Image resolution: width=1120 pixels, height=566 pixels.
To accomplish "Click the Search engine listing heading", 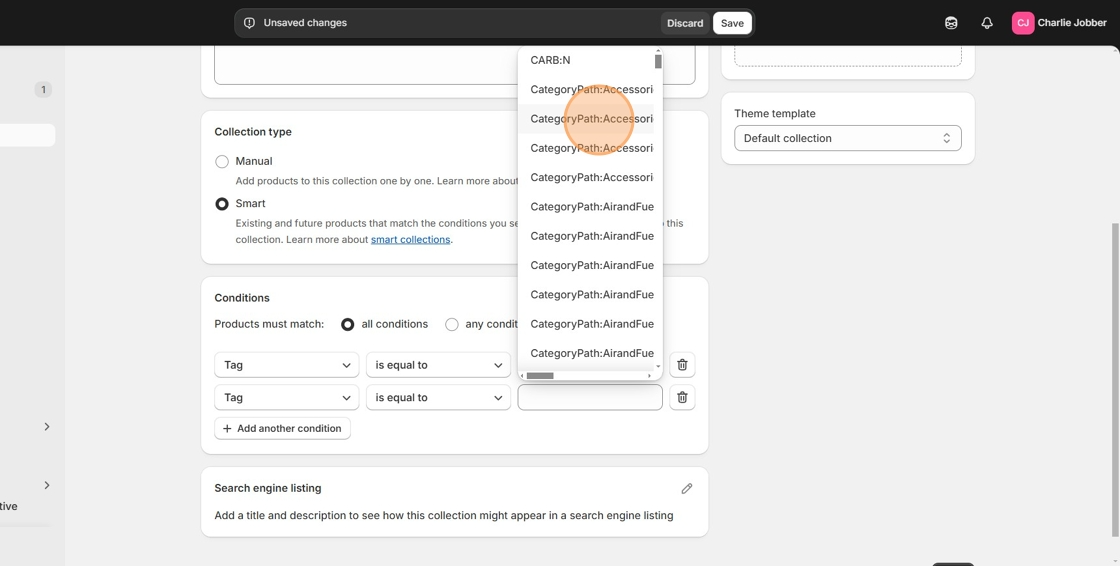I will pyautogui.click(x=268, y=488).
